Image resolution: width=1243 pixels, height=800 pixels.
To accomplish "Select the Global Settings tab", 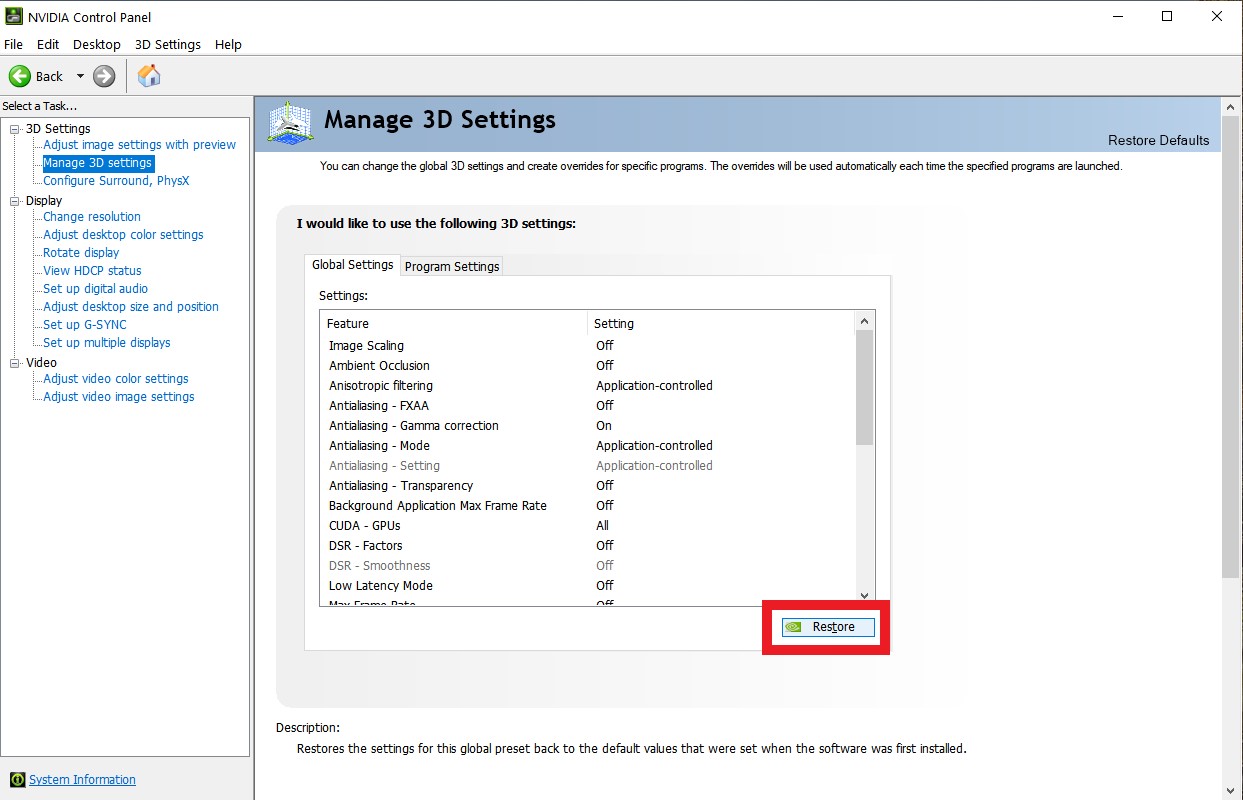I will (x=352, y=265).
